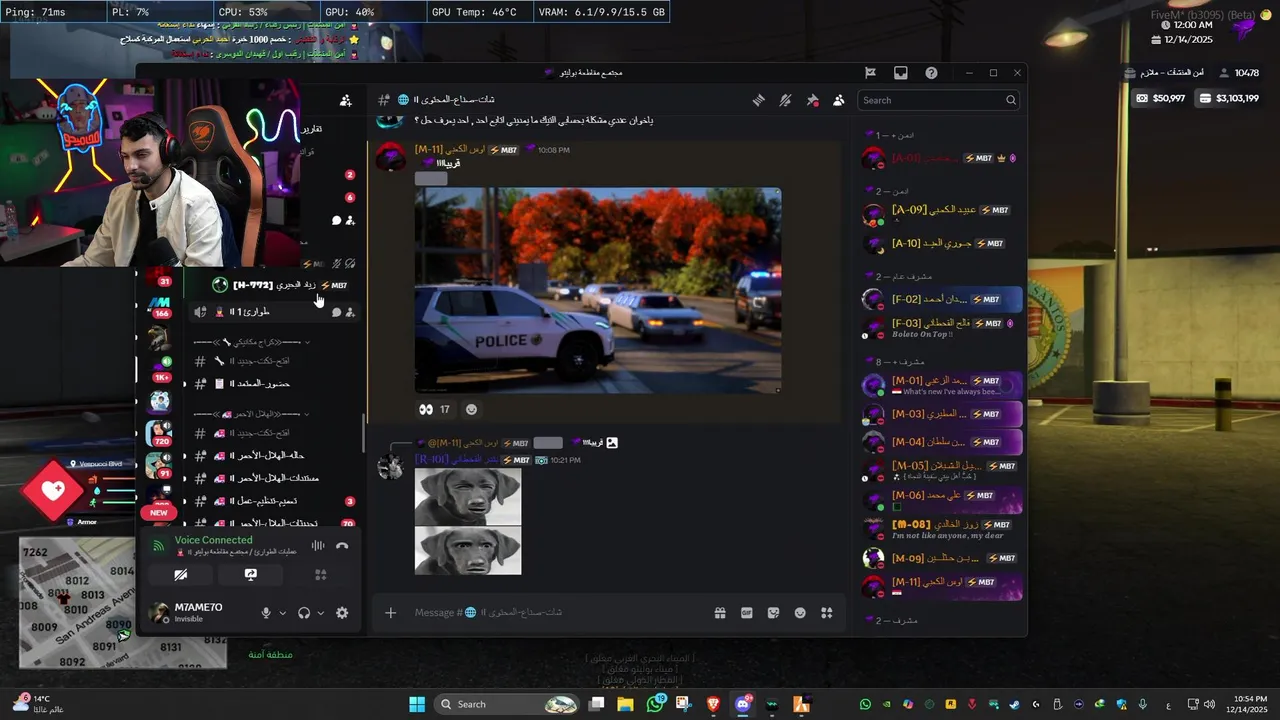Screen dimensions: 1280x720
Task: Click invite icon on طوارئ 1 voice channel
Action: (350, 312)
